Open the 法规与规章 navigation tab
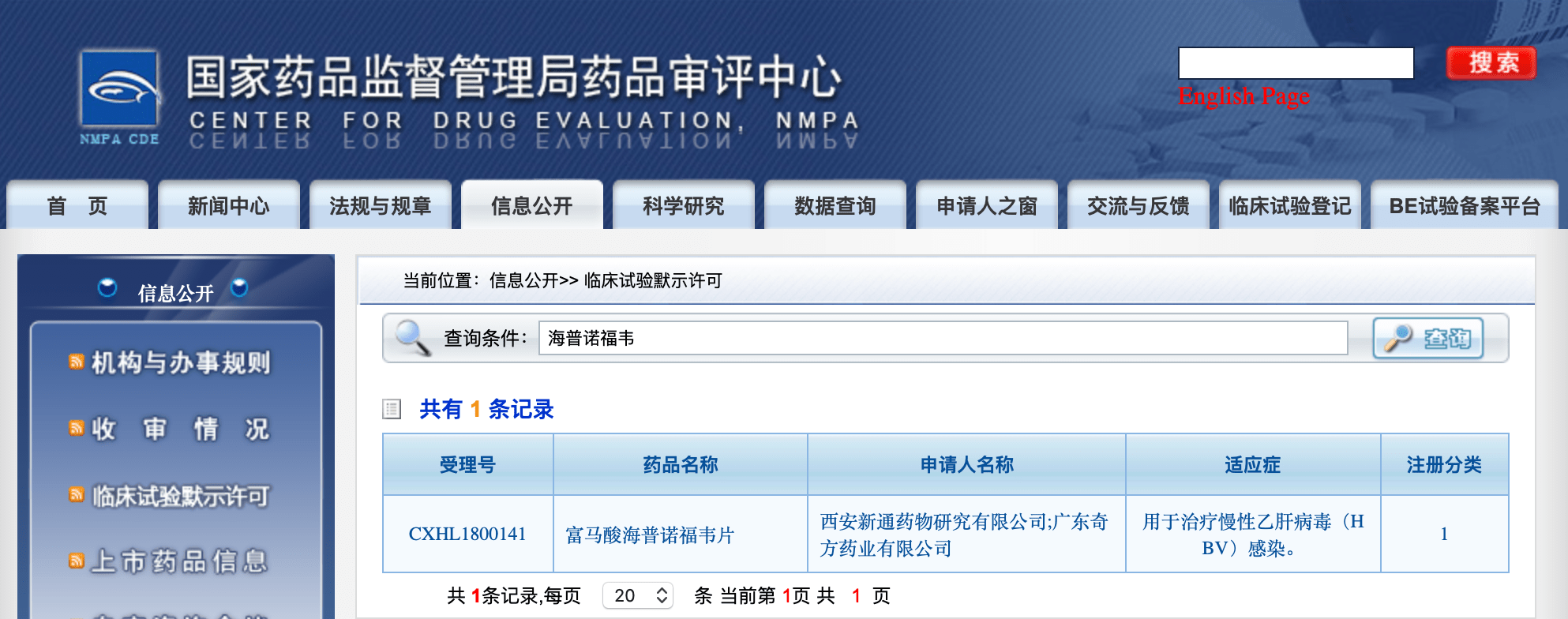 pos(381,205)
